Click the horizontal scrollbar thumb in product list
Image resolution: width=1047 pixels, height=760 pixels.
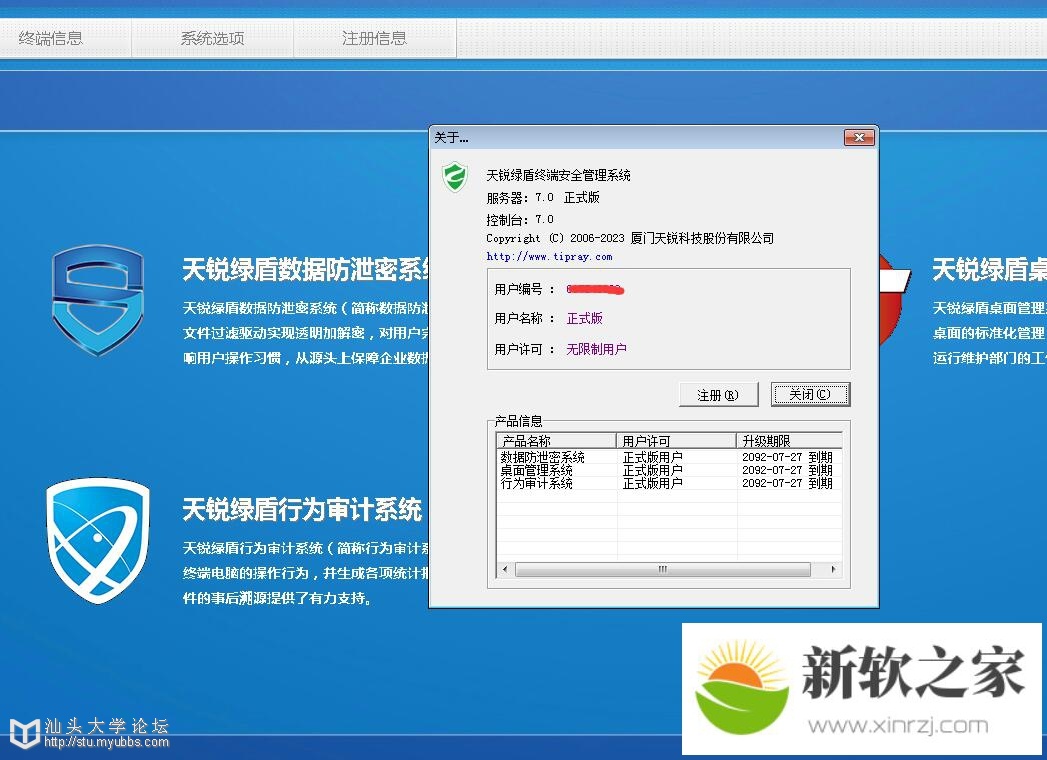663,570
